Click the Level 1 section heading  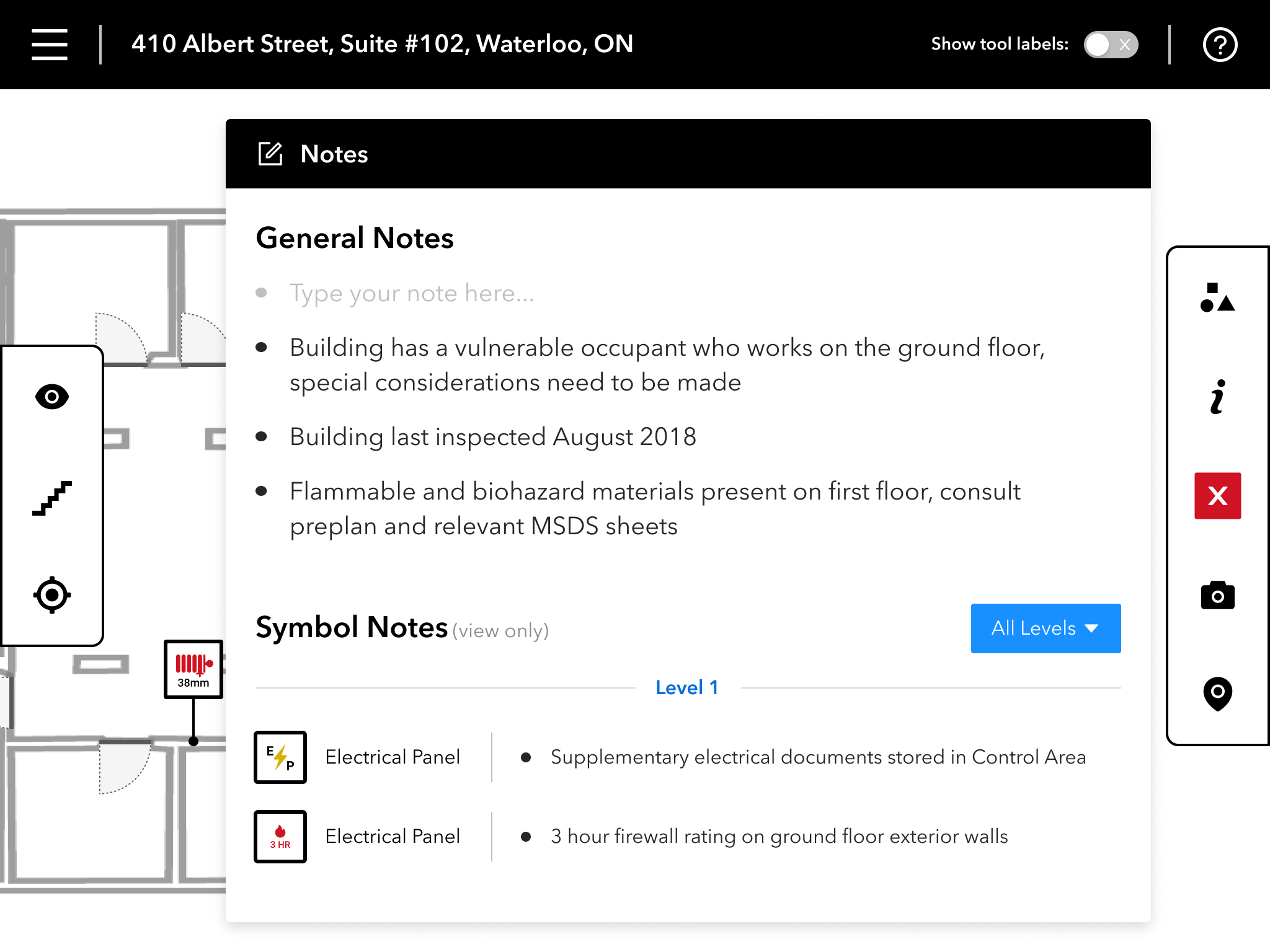tap(687, 687)
